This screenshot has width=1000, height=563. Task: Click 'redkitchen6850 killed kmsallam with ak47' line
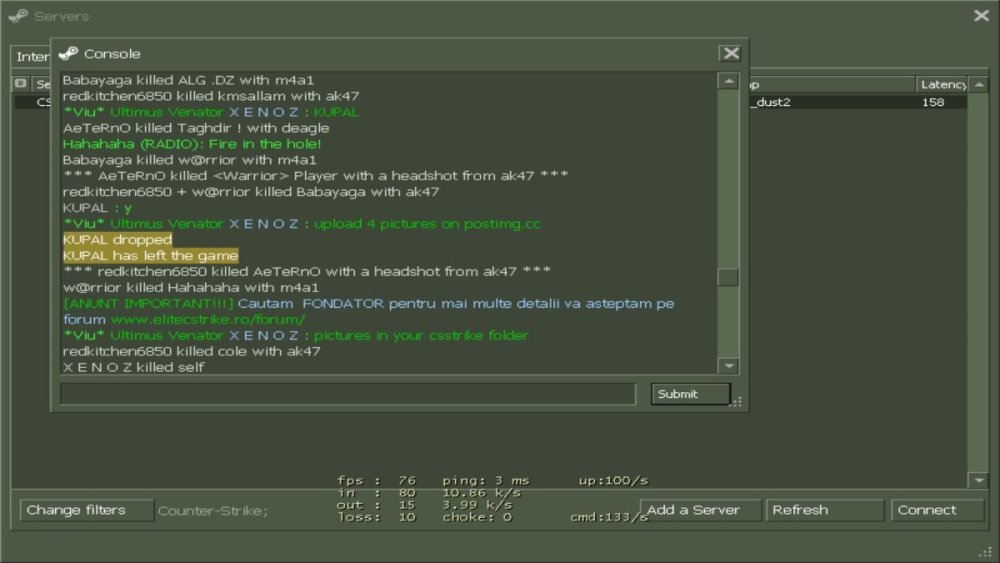pos(211,96)
